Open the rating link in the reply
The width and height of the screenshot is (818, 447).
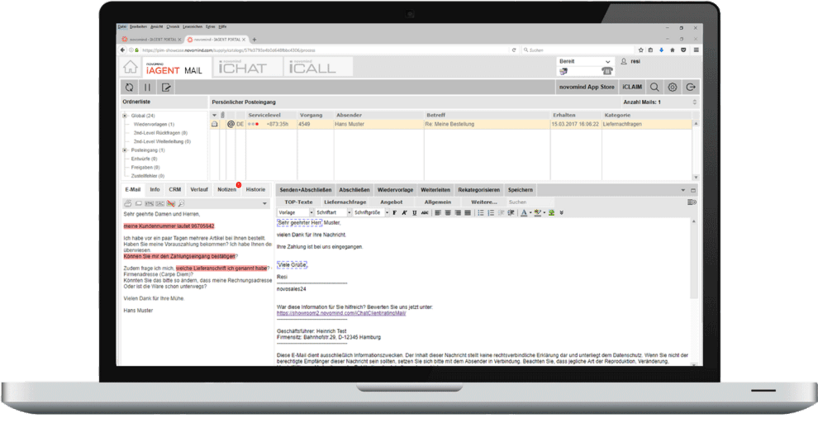(x=341, y=313)
